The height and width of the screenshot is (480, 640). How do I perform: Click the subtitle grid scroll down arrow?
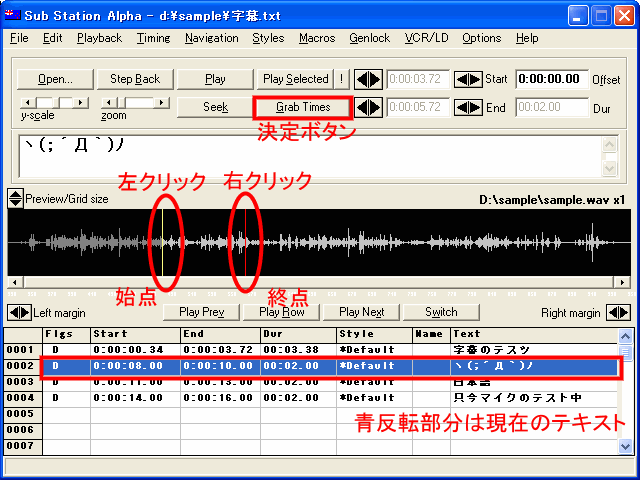[626, 447]
